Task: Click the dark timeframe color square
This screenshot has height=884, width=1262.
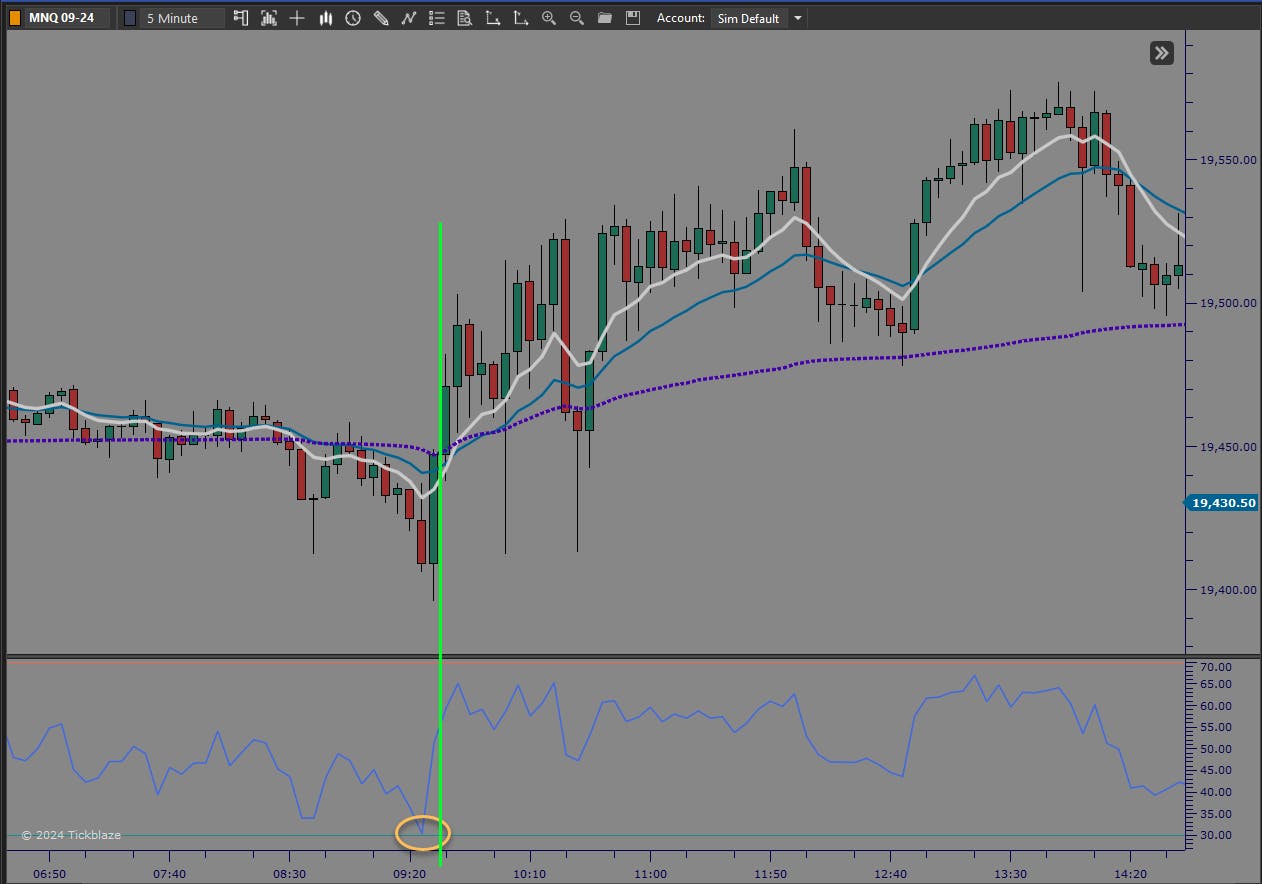Action: (130, 18)
